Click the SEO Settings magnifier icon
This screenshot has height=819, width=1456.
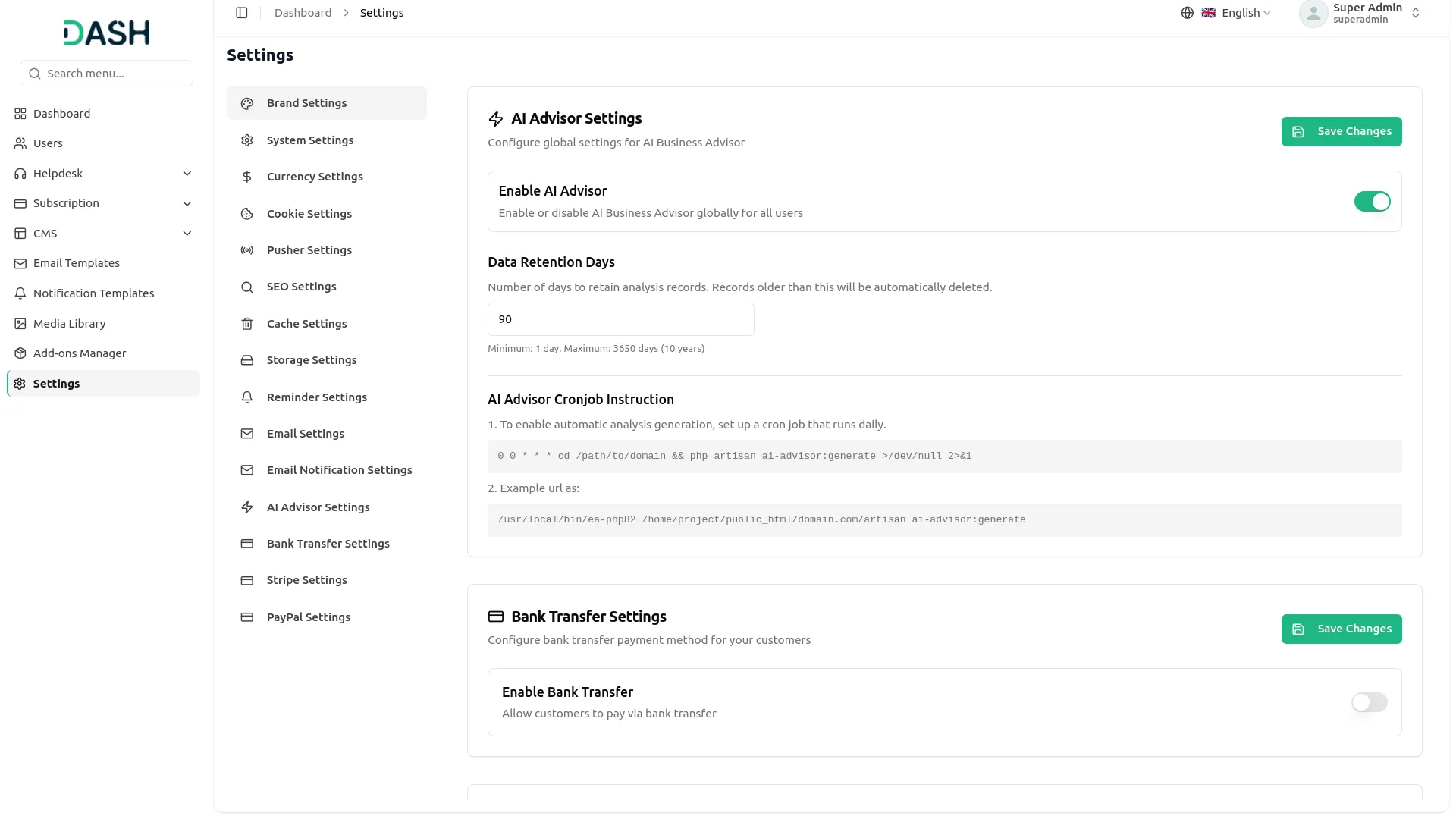247,287
